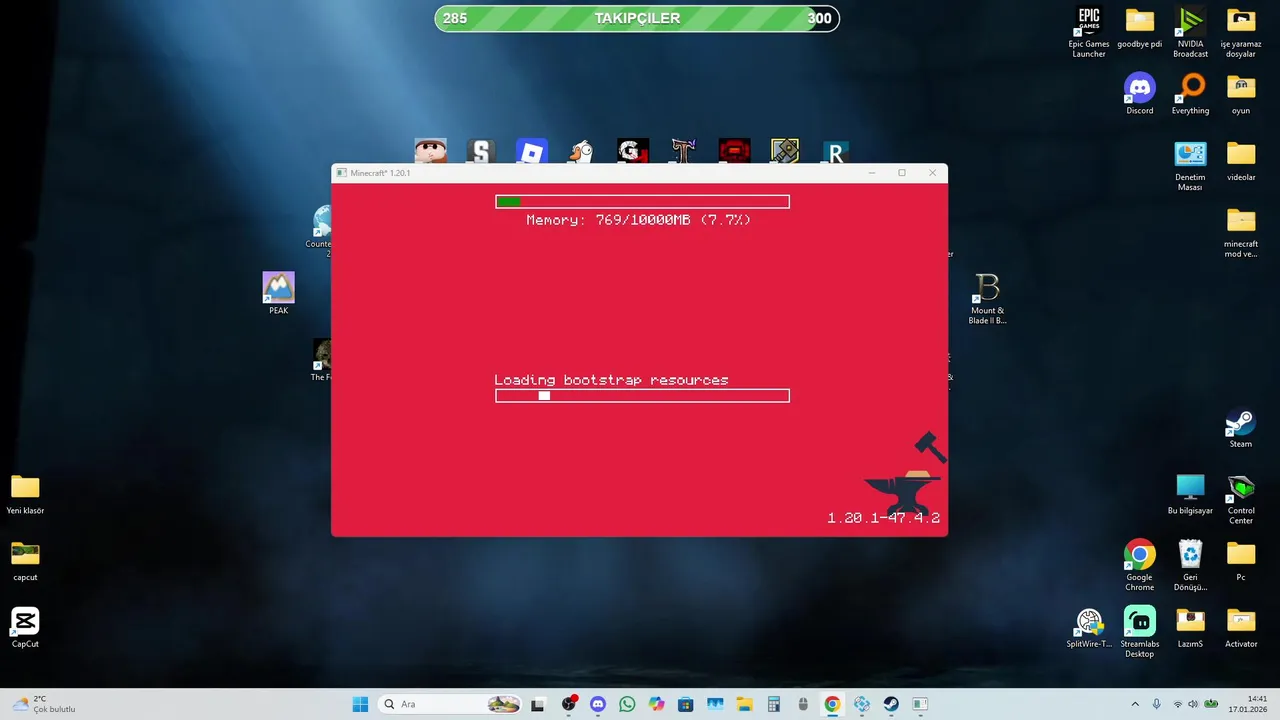Open the letter R desktop icon

coord(835,151)
